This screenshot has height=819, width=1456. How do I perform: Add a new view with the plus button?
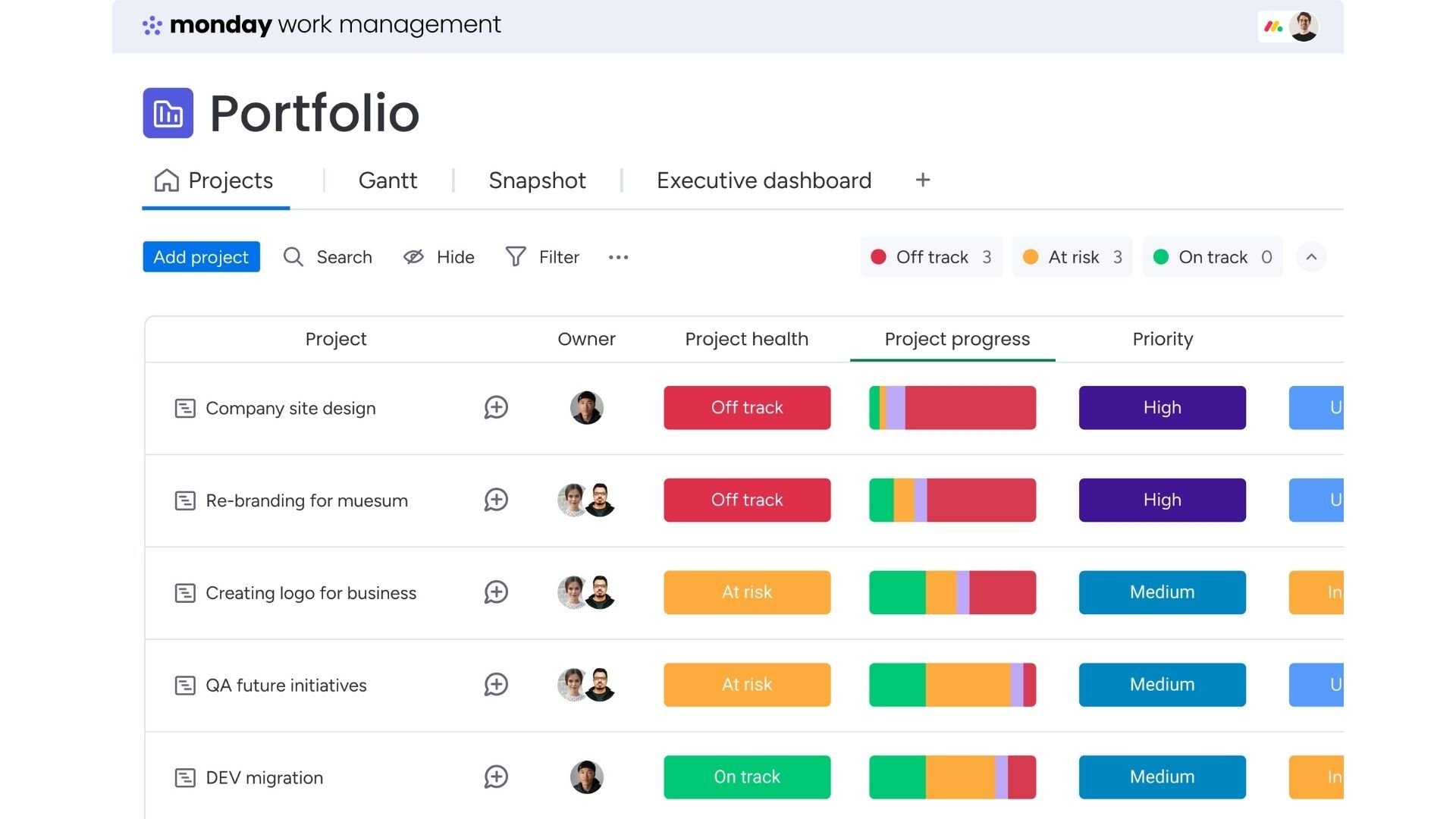pyautogui.click(x=923, y=180)
